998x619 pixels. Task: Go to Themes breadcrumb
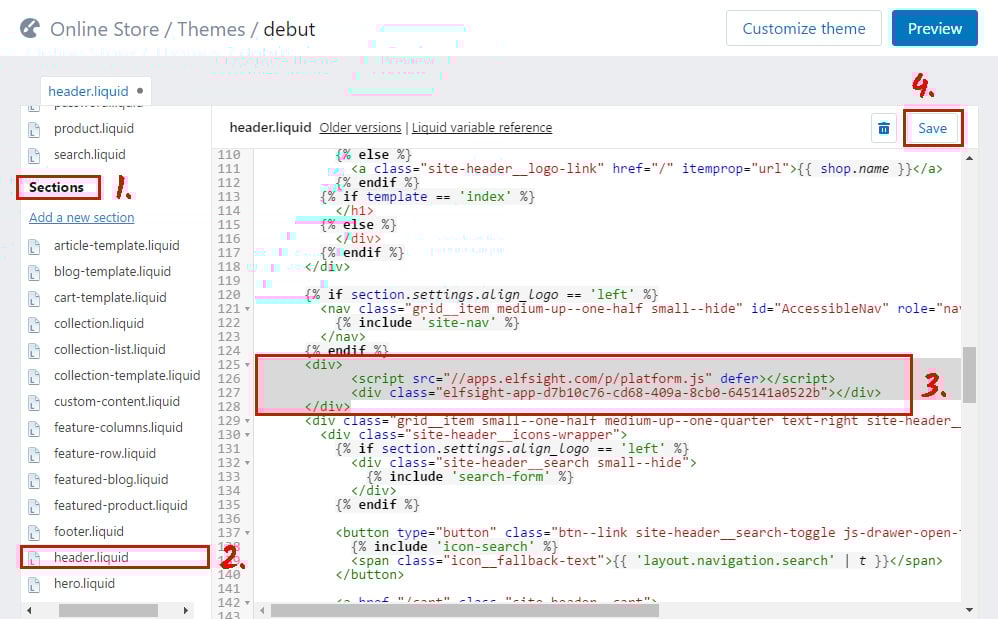[211, 29]
